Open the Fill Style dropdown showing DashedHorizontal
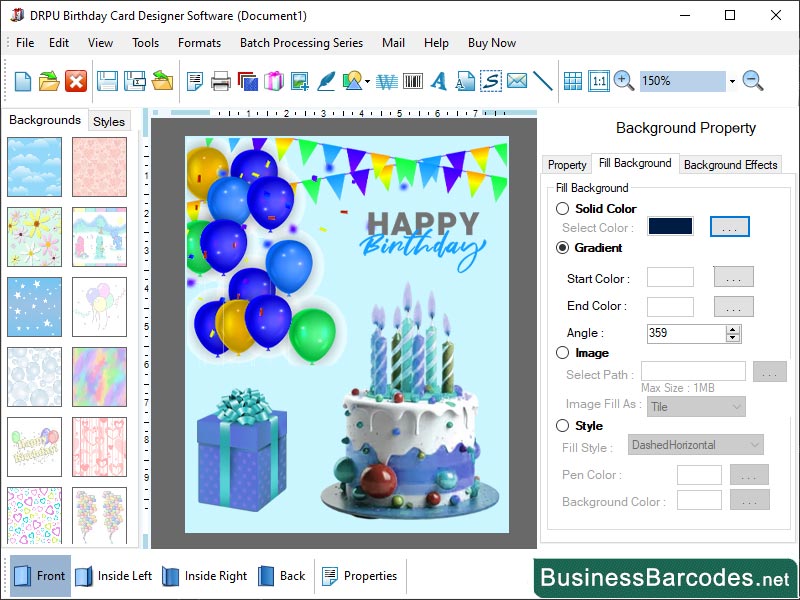800x600 pixels. coord(694,443)
